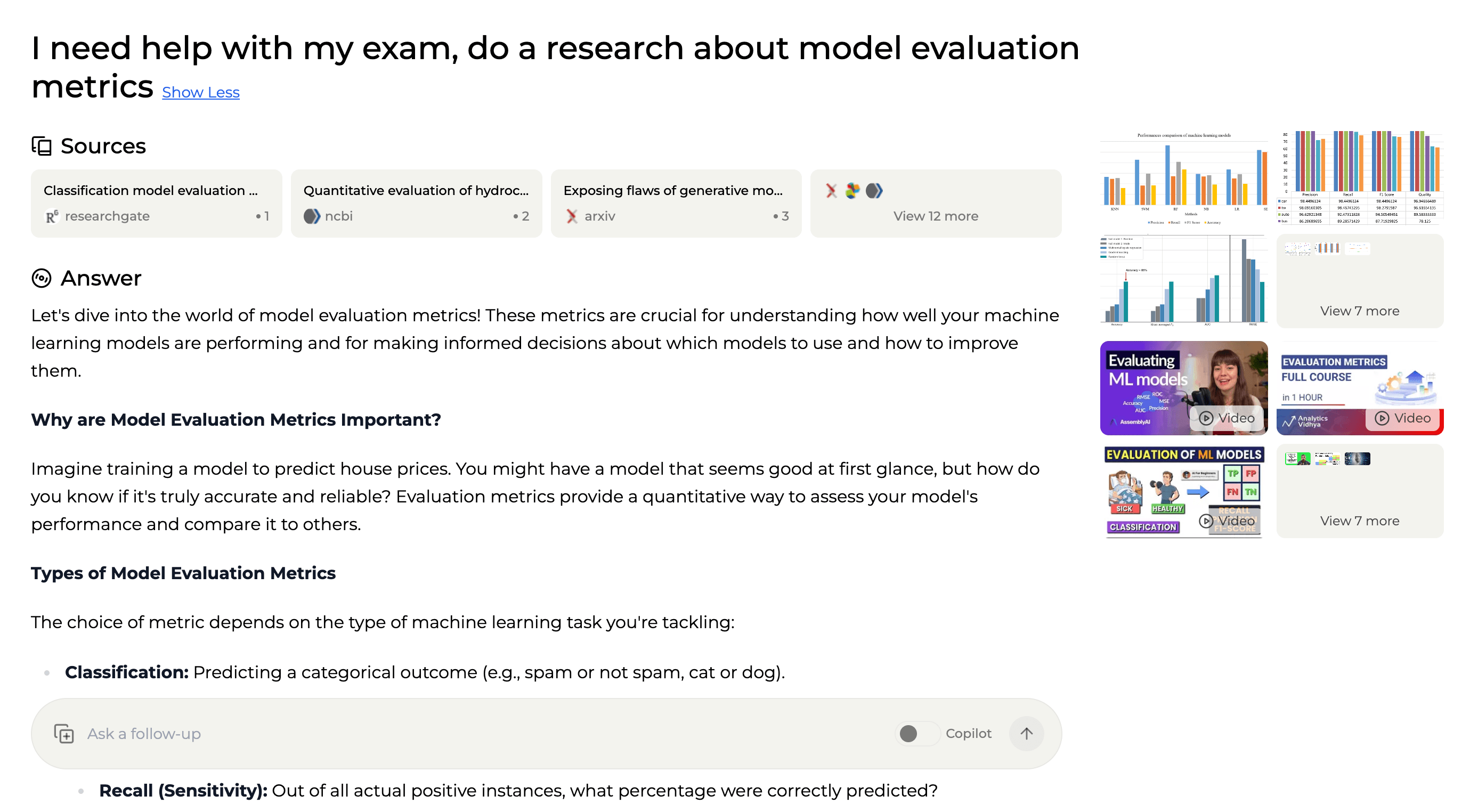1478x812 pixels.
Task: Open the Evaluation of ML Models video thumbnail
Action: (1184, 491)
